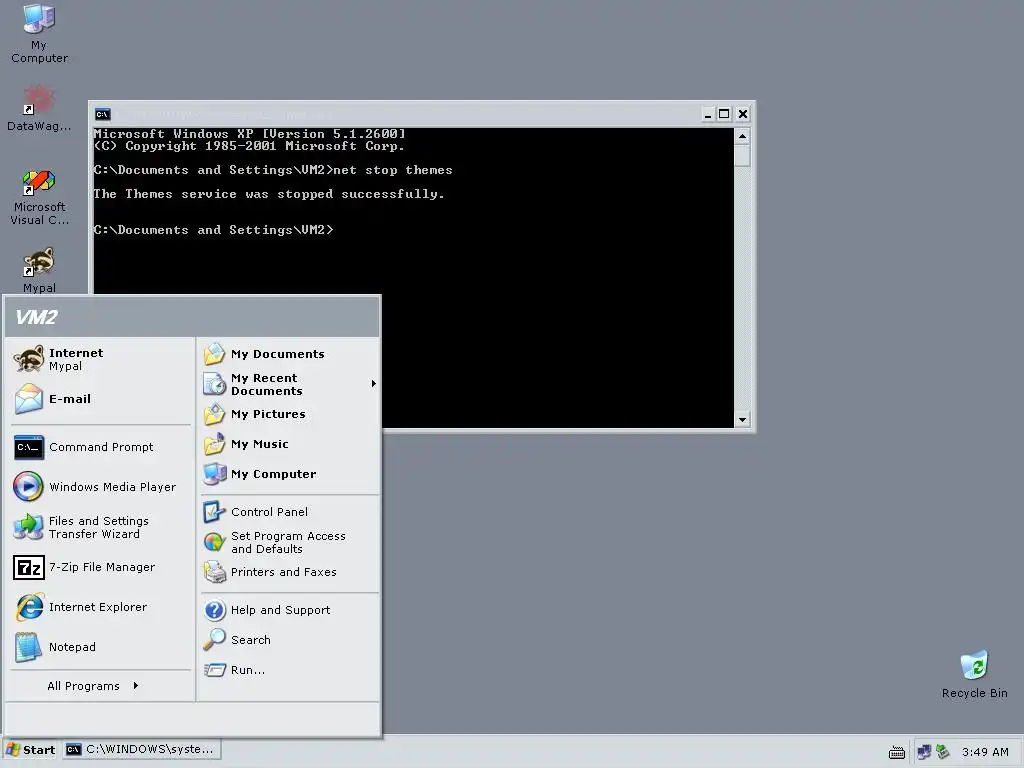
Task: Click command prompt scrollbar up arrow
Action: (742, 136)
